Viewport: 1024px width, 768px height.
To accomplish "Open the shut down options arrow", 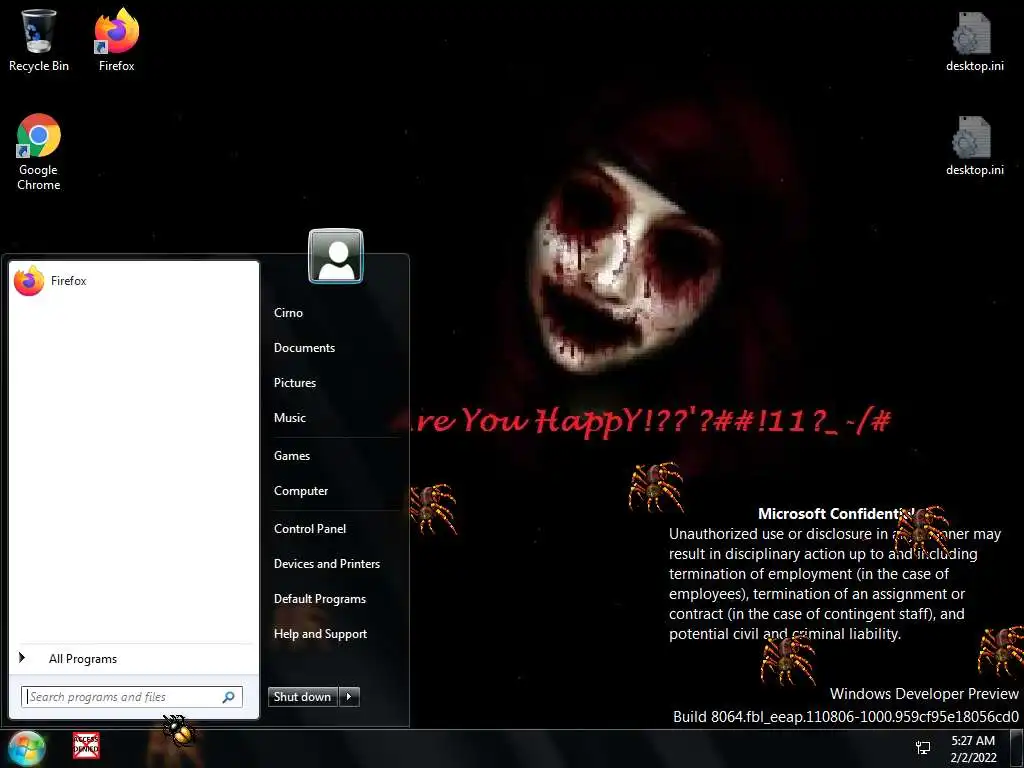I will tap(349, 697).
